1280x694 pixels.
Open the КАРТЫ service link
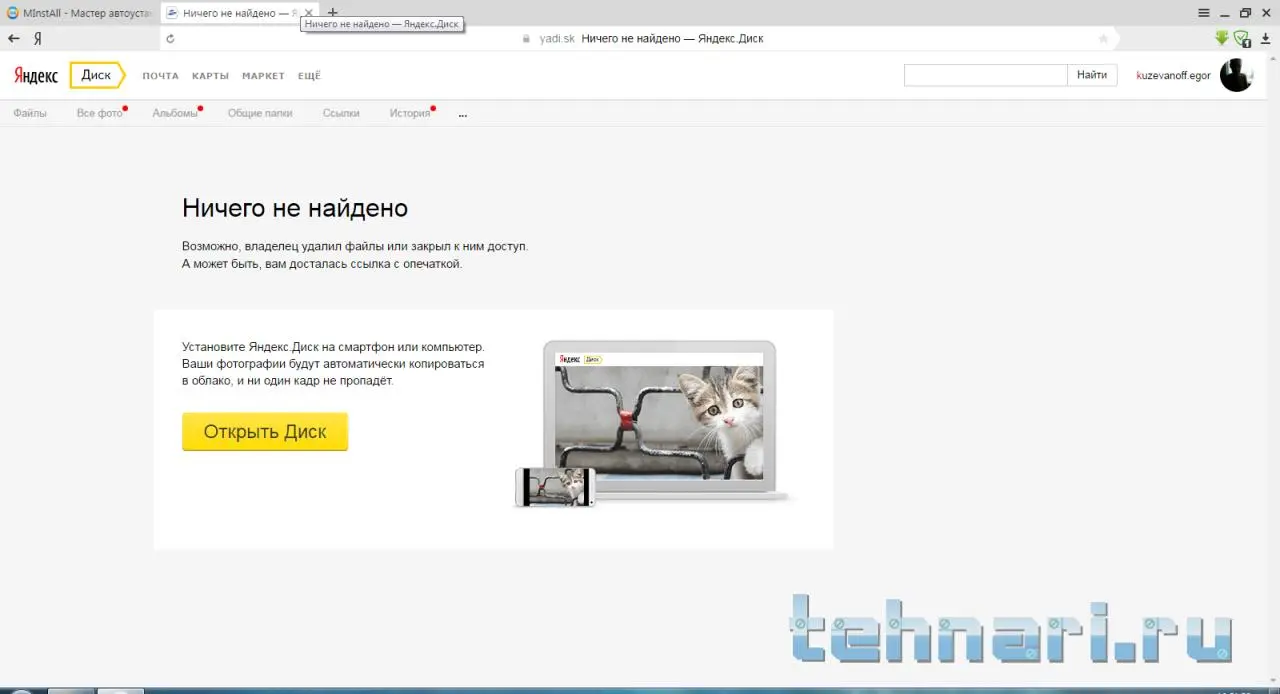tap(210, 76)
